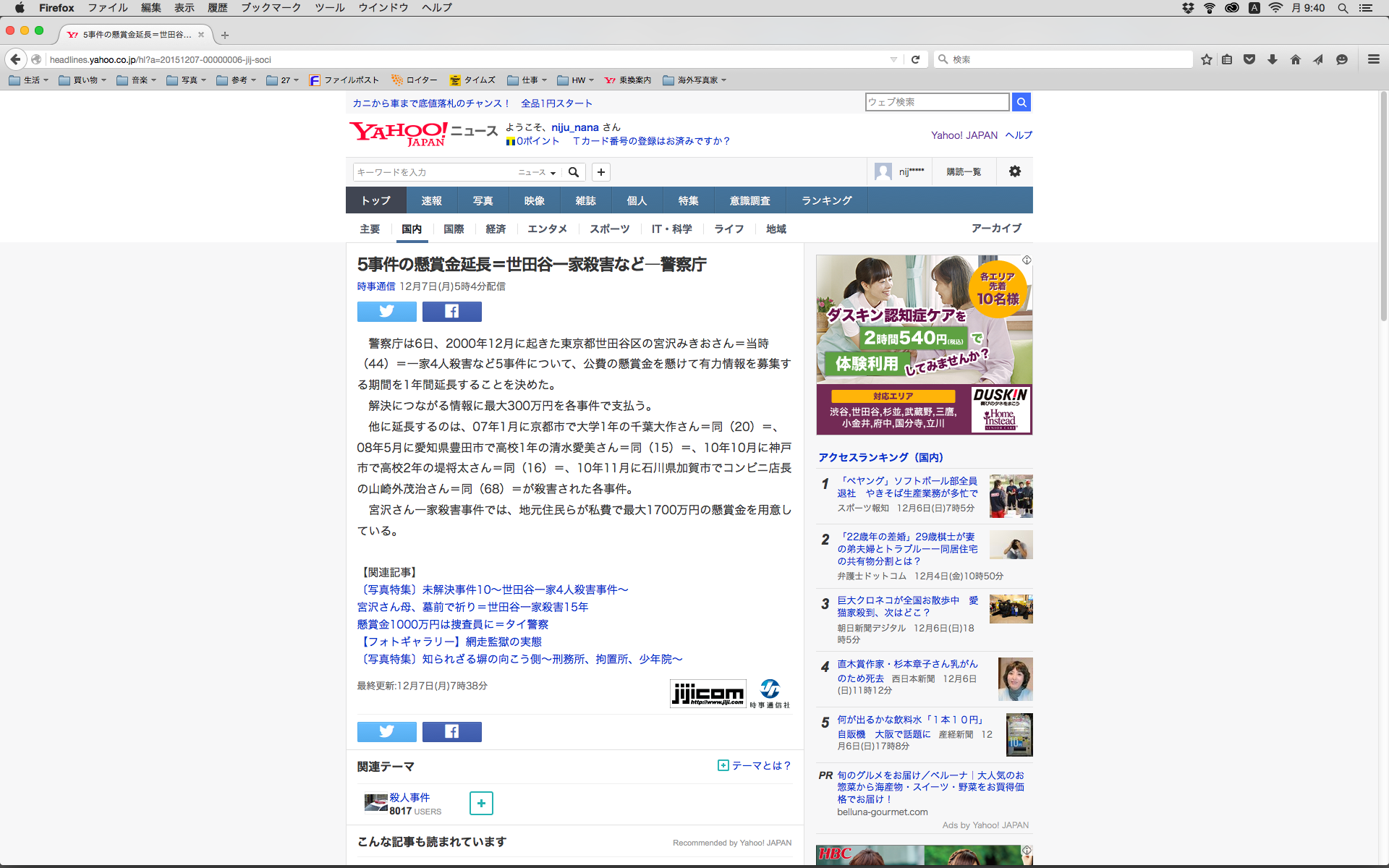Click plus button beside keyword search
The height and width of the screenshot is (868, 1389).
[600, 172]
